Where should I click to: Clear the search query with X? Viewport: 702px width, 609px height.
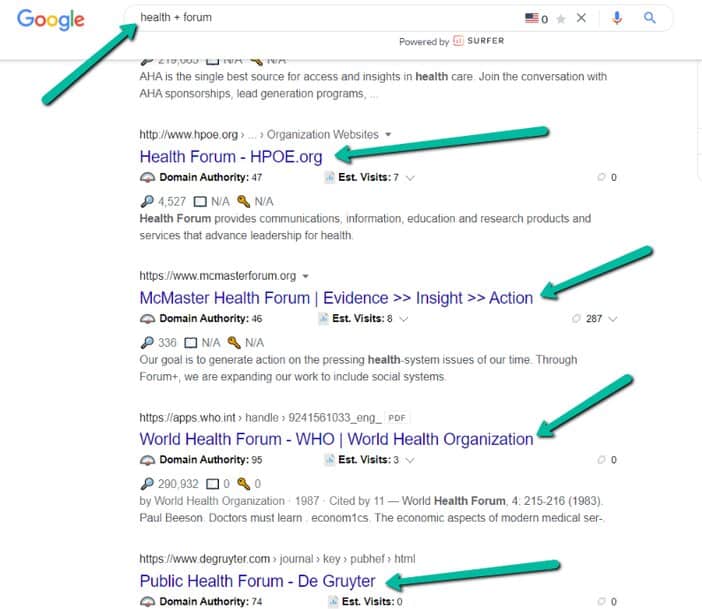(x=581, y=18)
